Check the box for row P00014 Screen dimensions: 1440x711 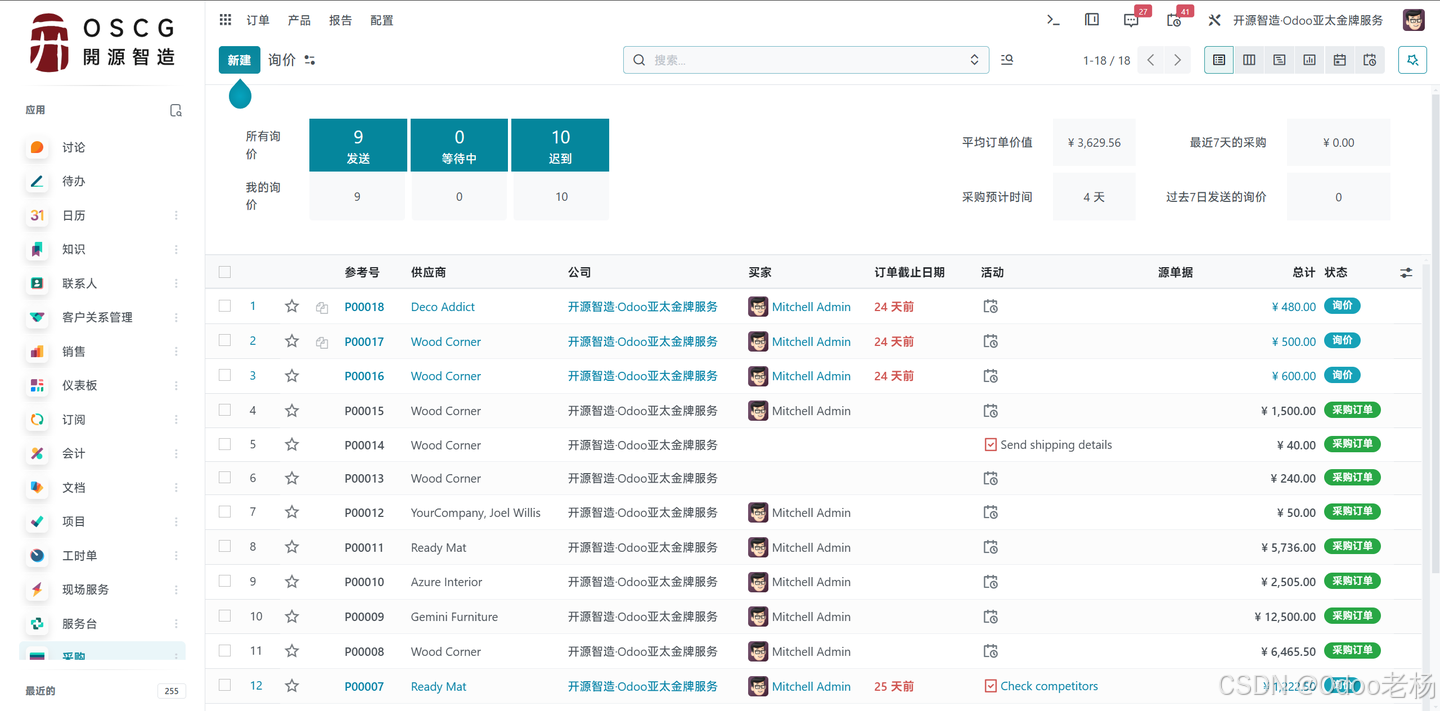[x=225, y=444]
